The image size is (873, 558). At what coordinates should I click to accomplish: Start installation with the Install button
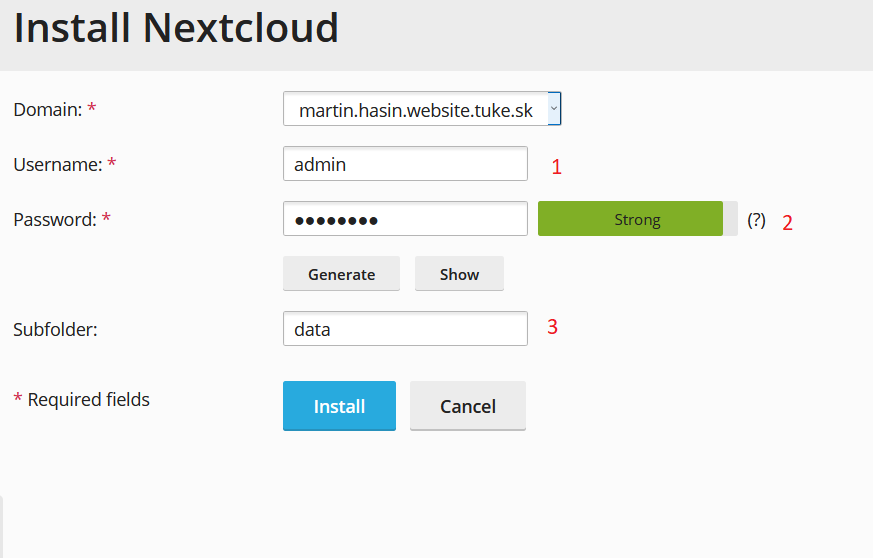pos(339,406)
